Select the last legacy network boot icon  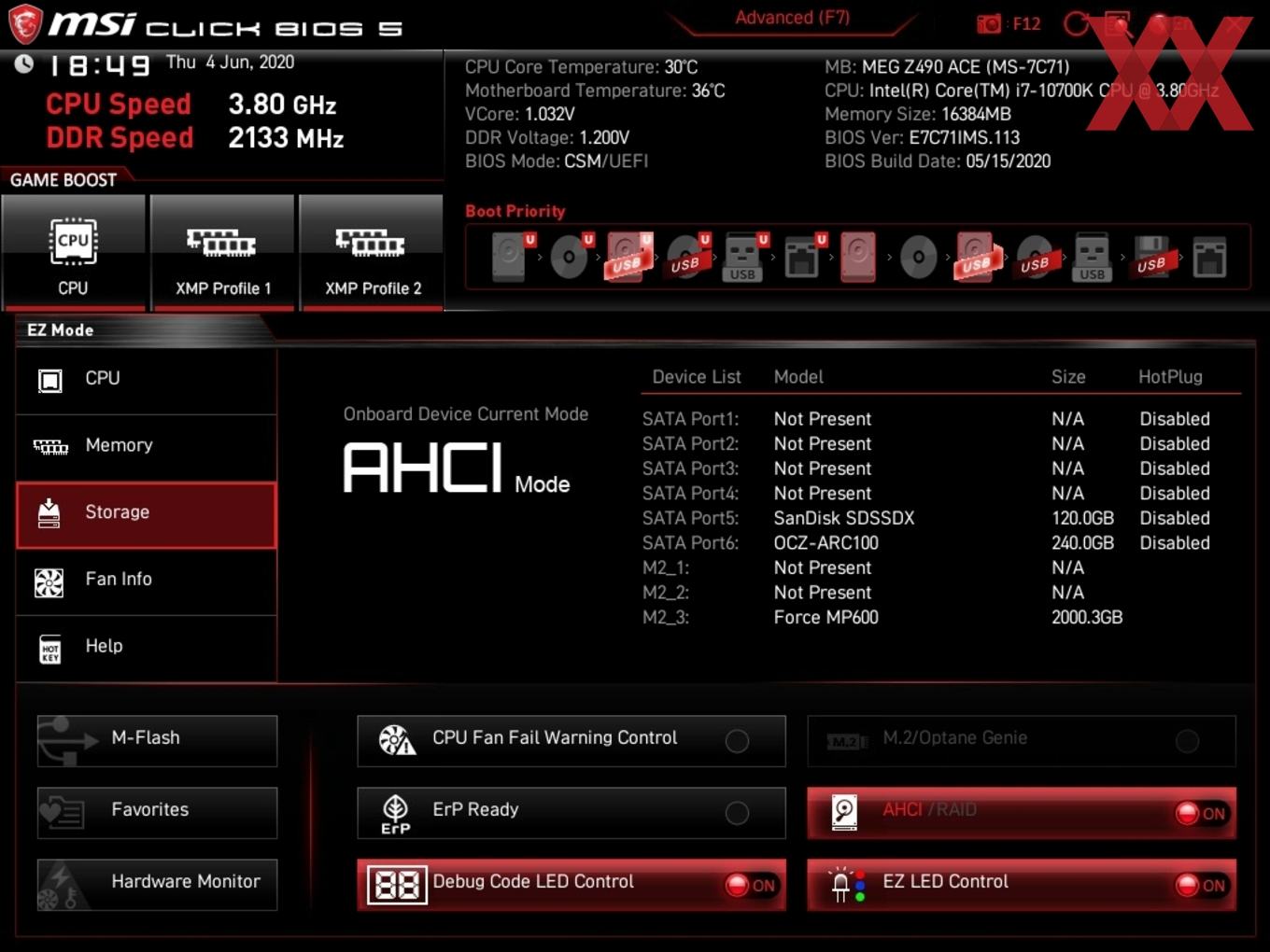coord(1209,258)
